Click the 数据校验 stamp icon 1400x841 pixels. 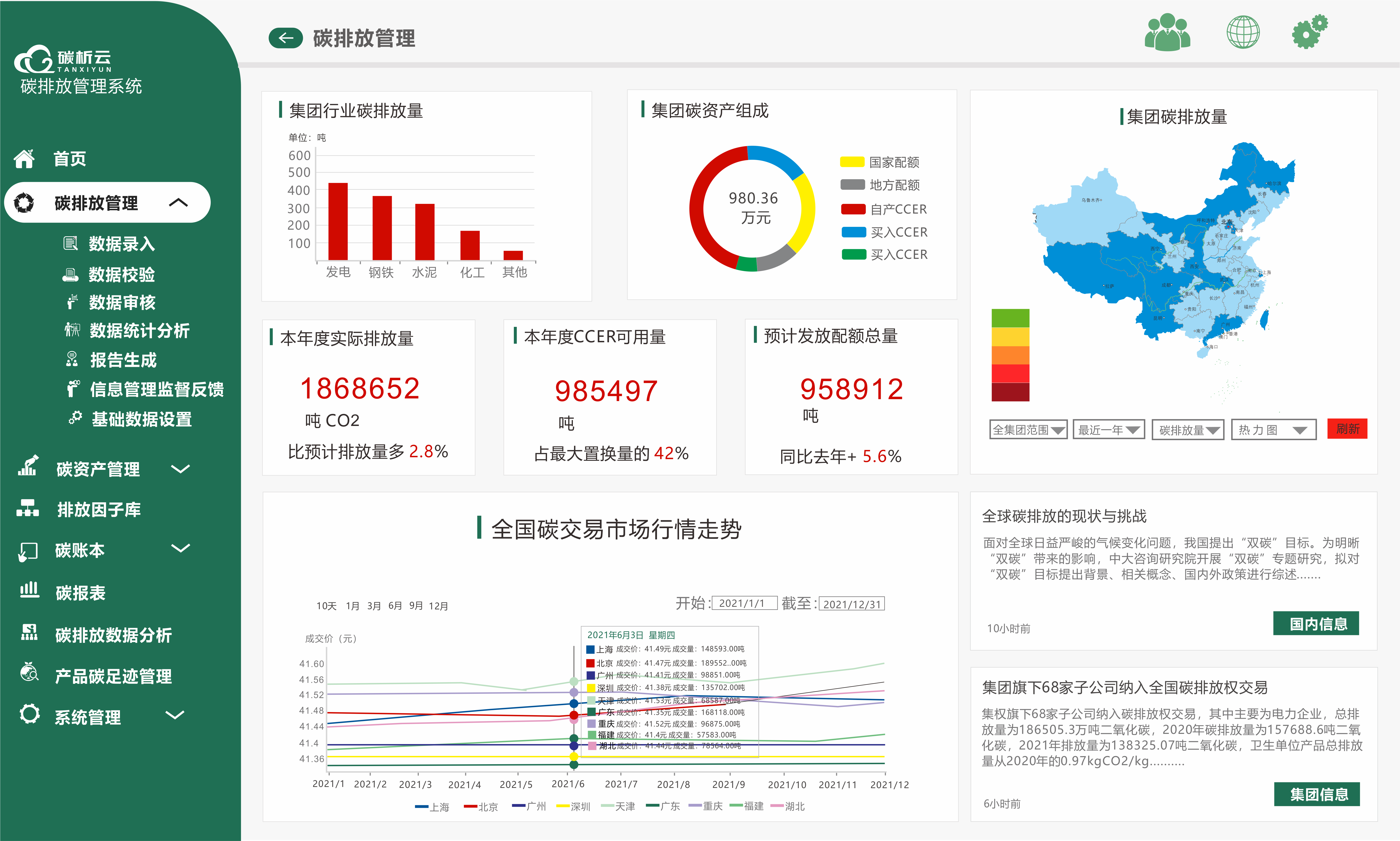[70, 275]
